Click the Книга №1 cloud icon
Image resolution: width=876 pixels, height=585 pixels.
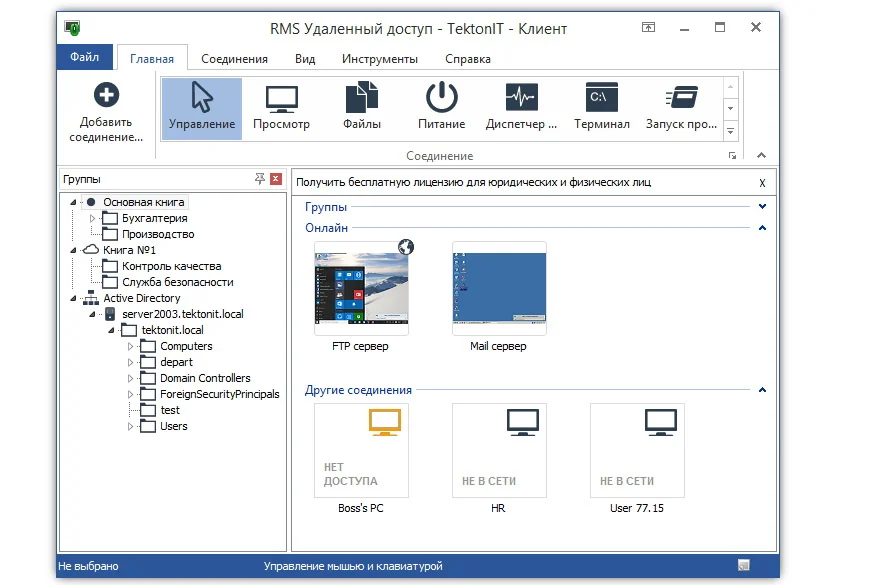pos(91,250)
